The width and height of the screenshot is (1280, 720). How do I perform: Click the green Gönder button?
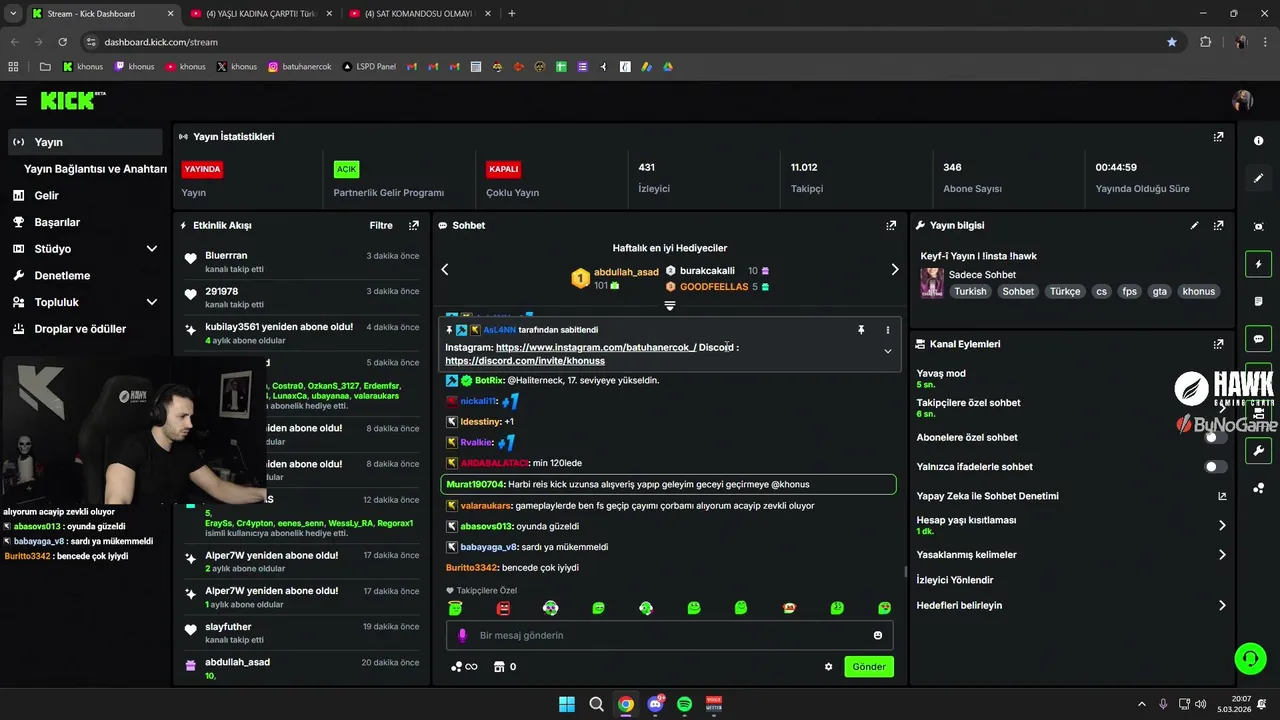click(x=869, y=667)
